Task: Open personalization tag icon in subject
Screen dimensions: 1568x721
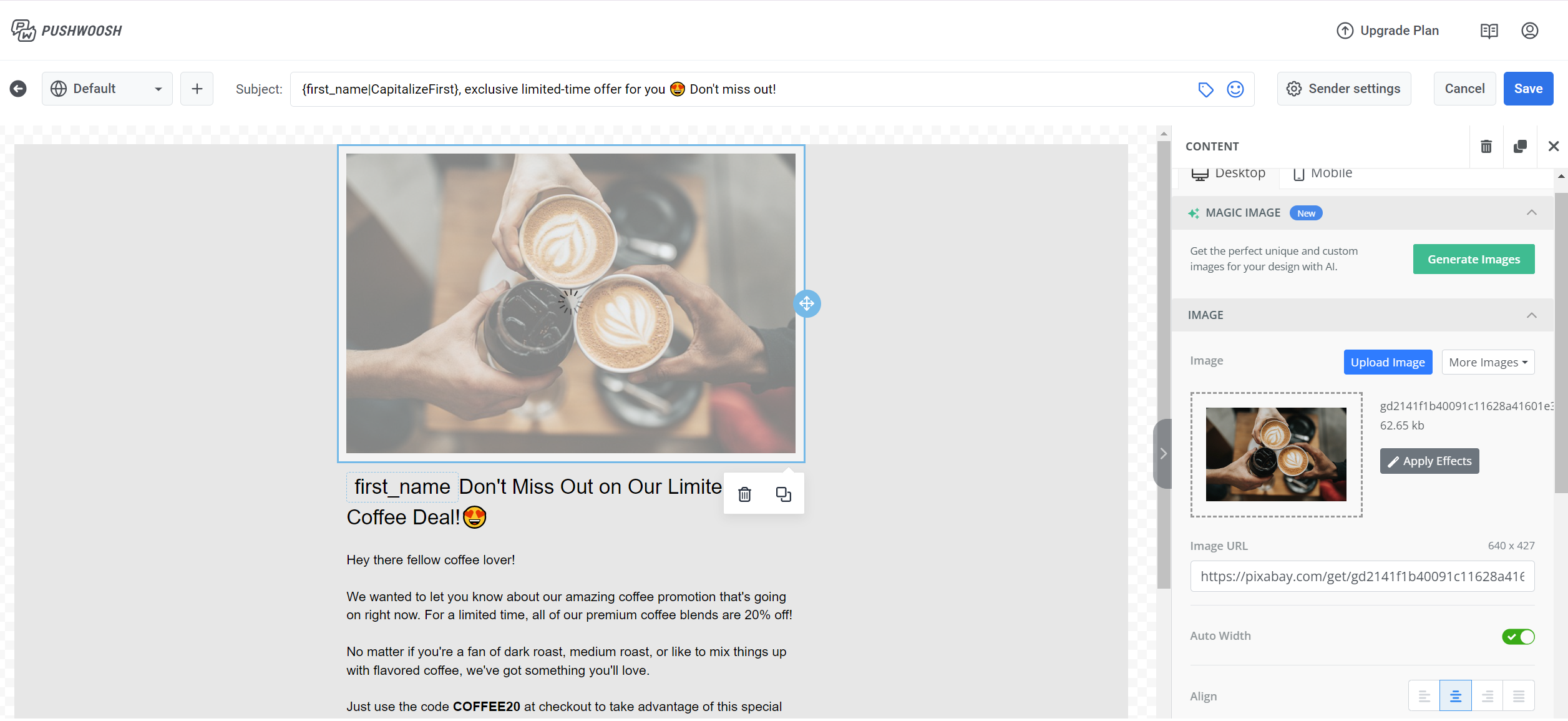Action: click(1205, 89)
